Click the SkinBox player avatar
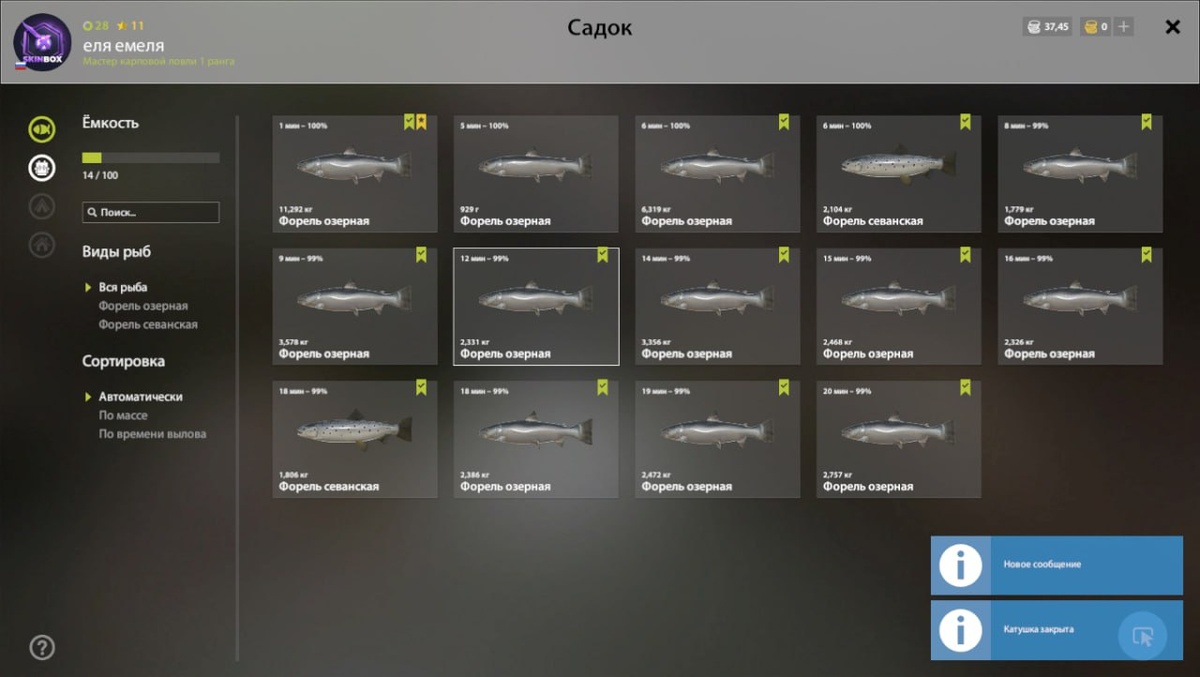The height and width of the screenshot is (677, 1200). (41, 42)
